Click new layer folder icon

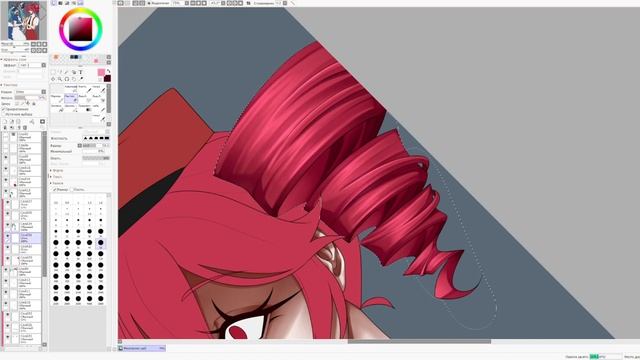(18, 122)
